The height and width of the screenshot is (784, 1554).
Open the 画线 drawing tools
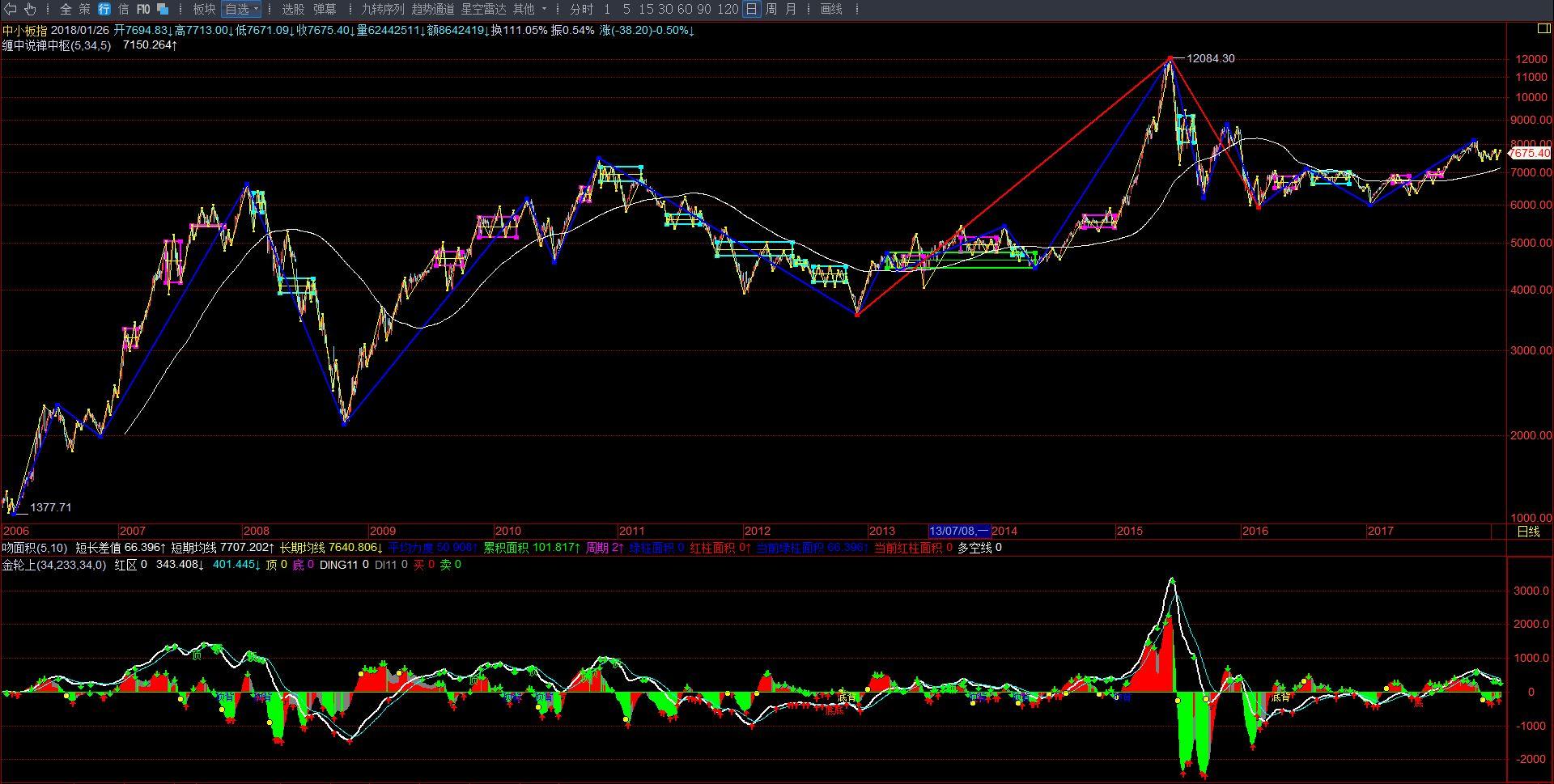(831, 9)
